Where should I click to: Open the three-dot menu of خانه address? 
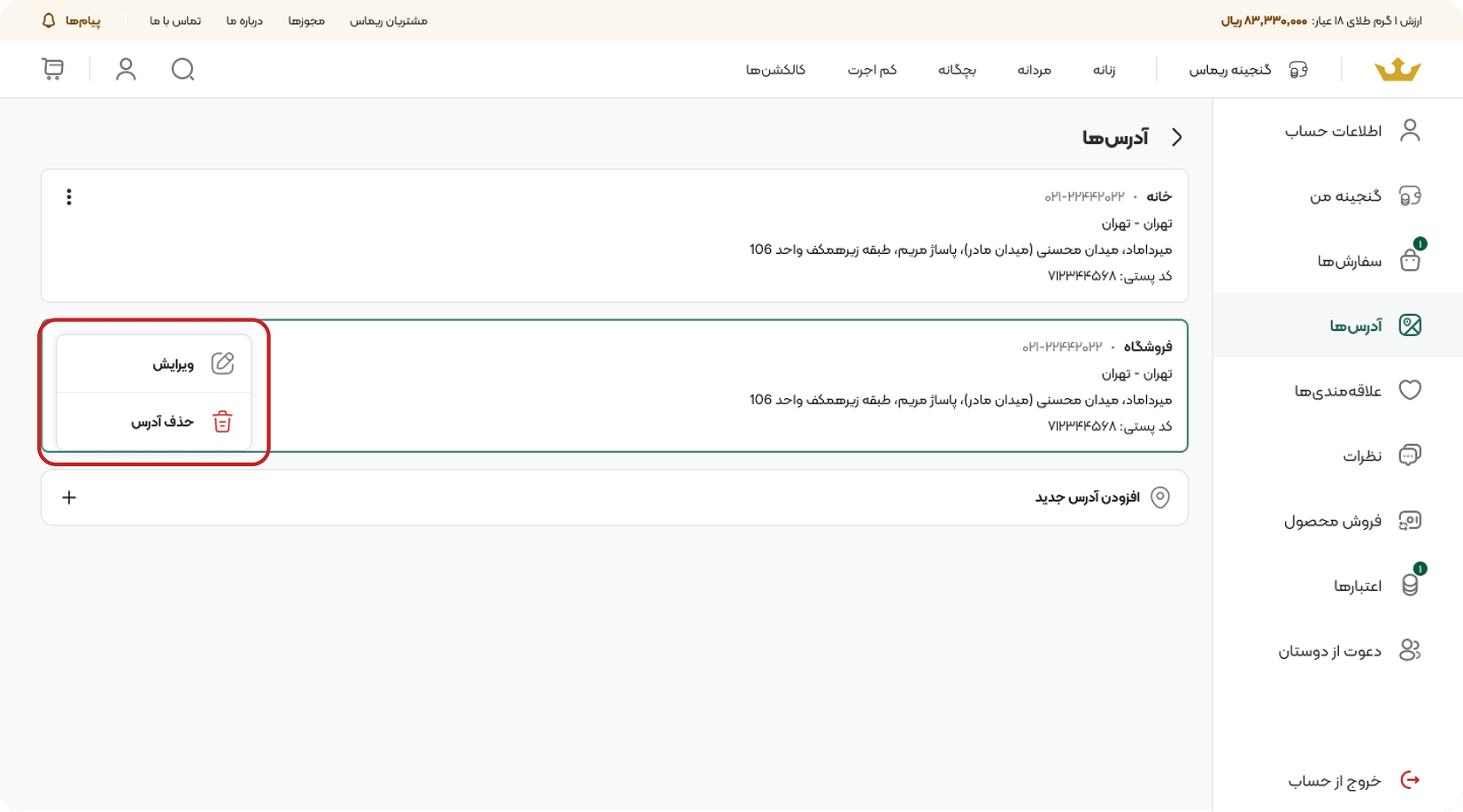pyautogui.click(x=69, y=197)
